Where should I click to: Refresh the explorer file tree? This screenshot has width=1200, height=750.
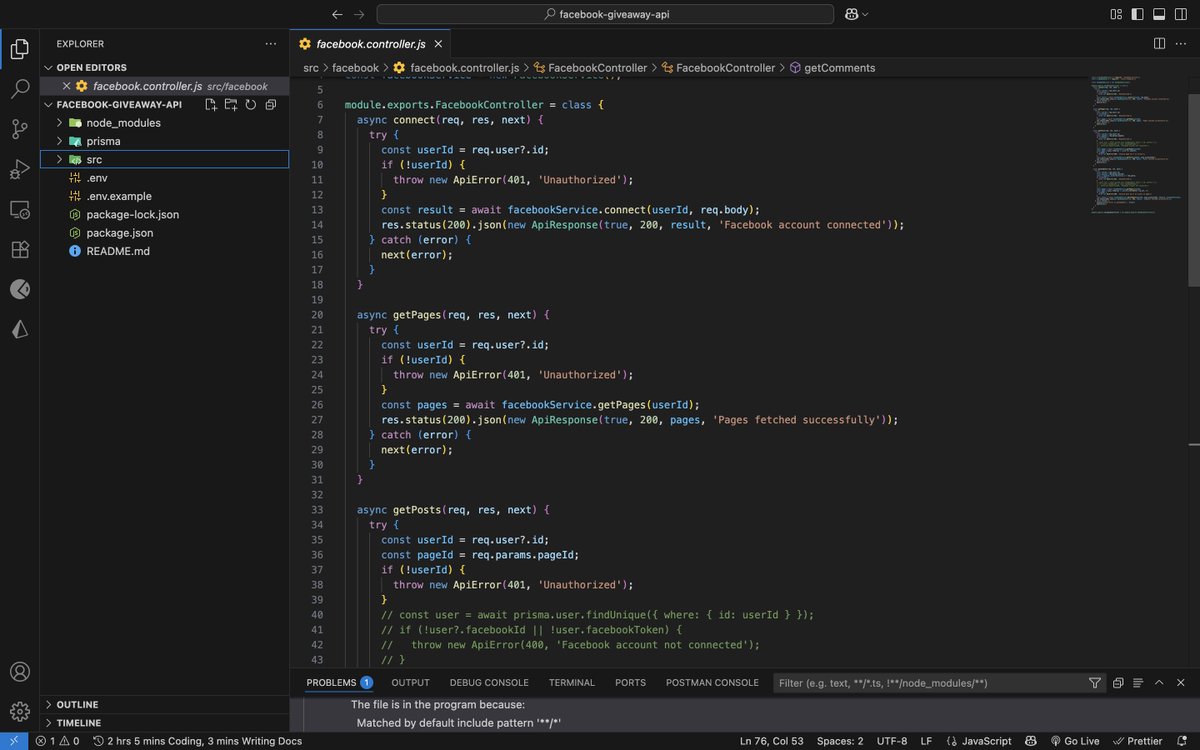pyautogui.click(x=250, y=104)
